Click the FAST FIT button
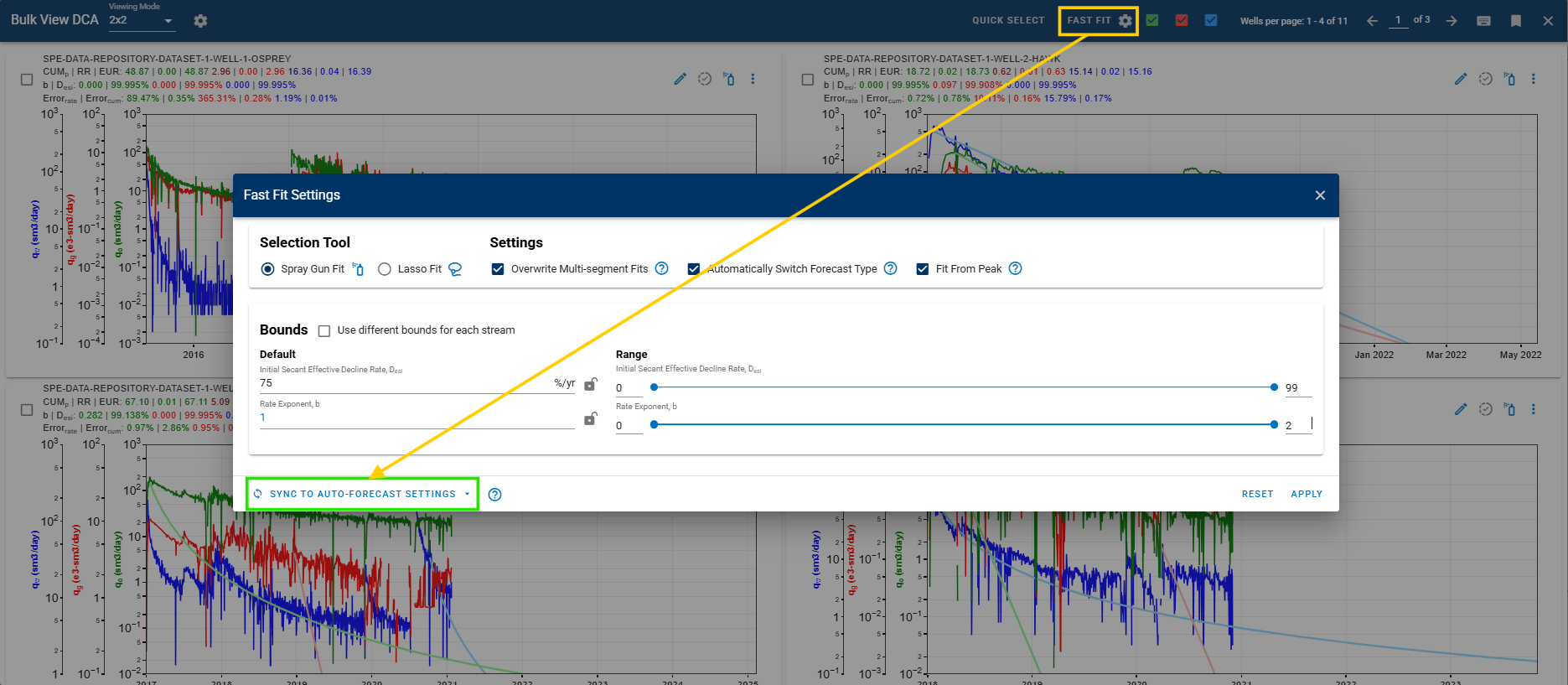Image resolution: width=1568 pixels, height=685 pixels. click(x=1089, y=20)
